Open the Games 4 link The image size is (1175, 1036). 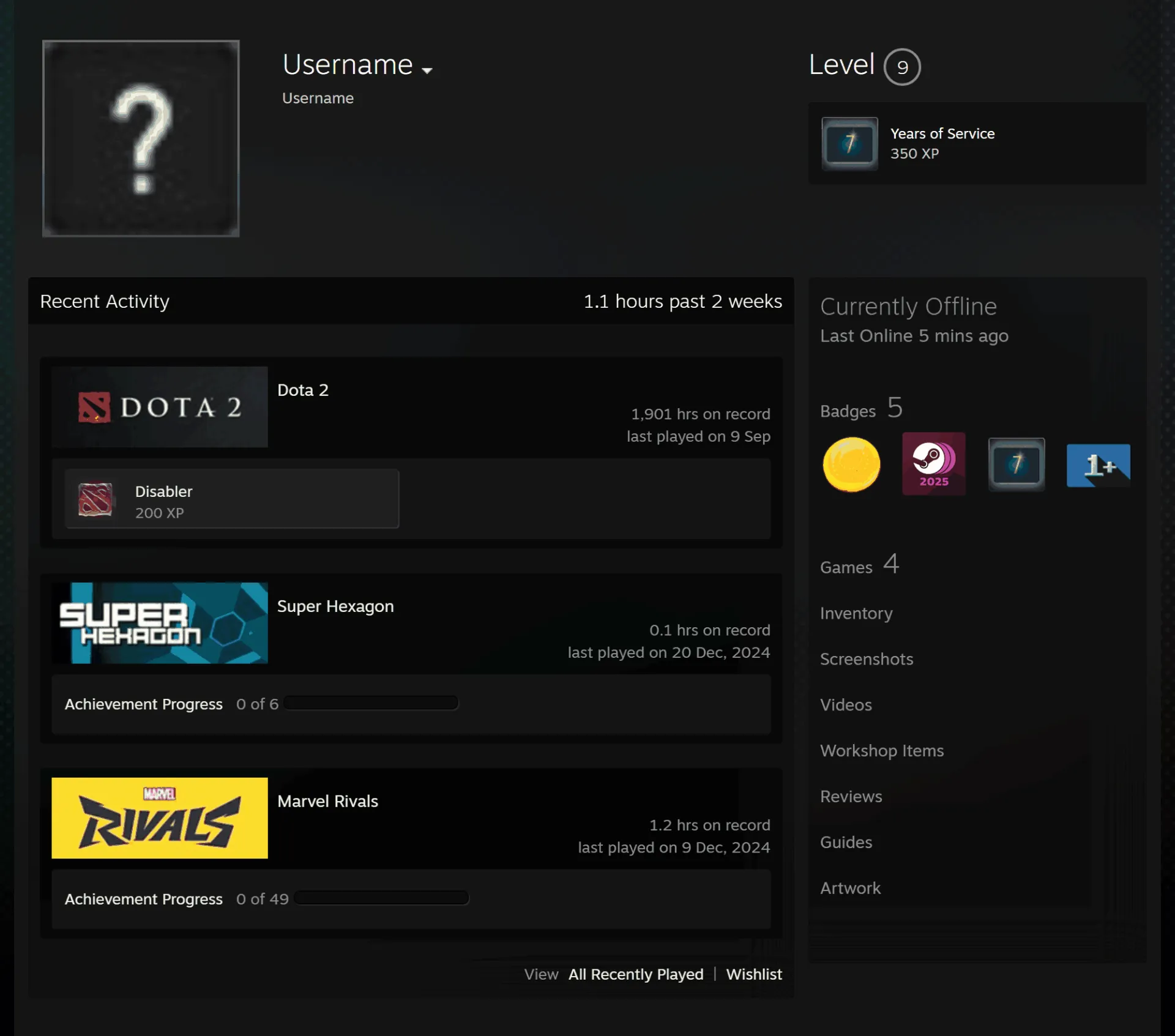[859, 565]
